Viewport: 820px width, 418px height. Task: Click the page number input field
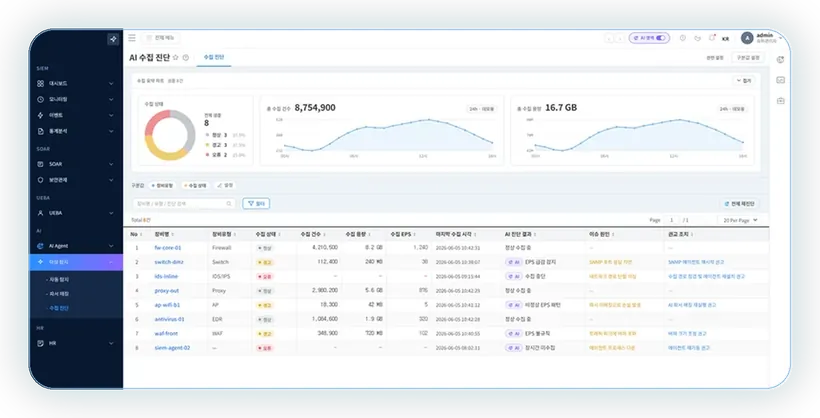672,220
